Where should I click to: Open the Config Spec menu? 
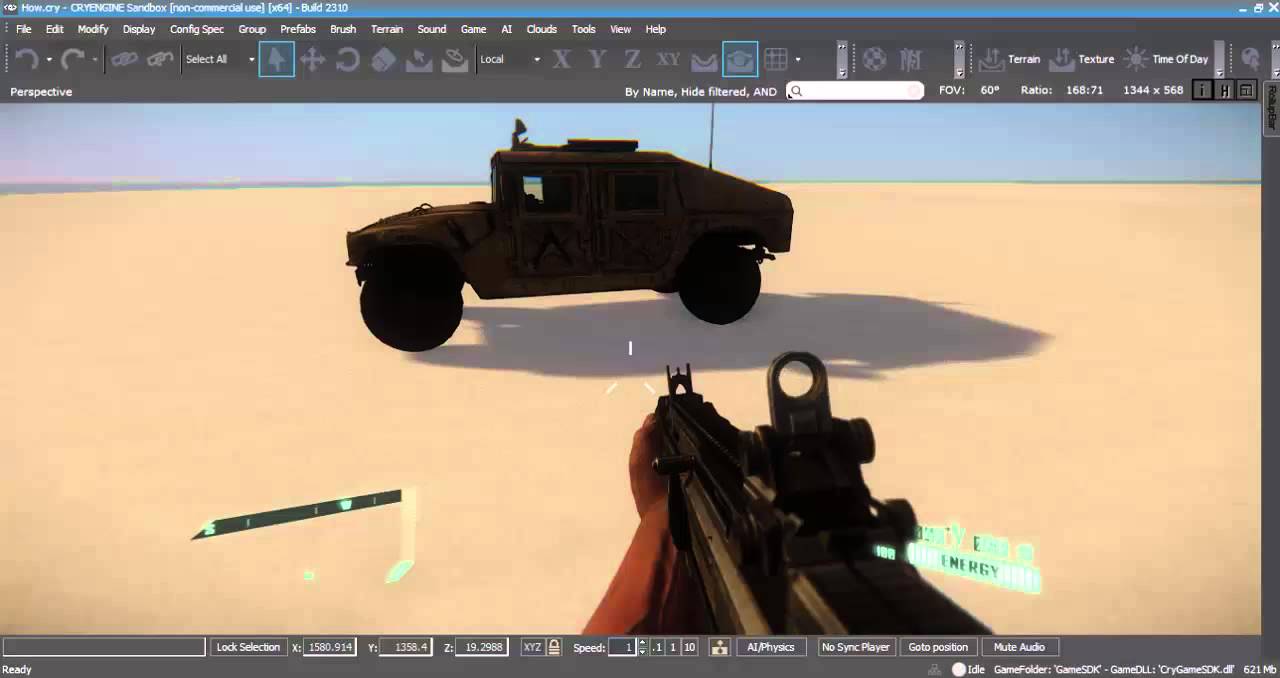pos(197,29)
